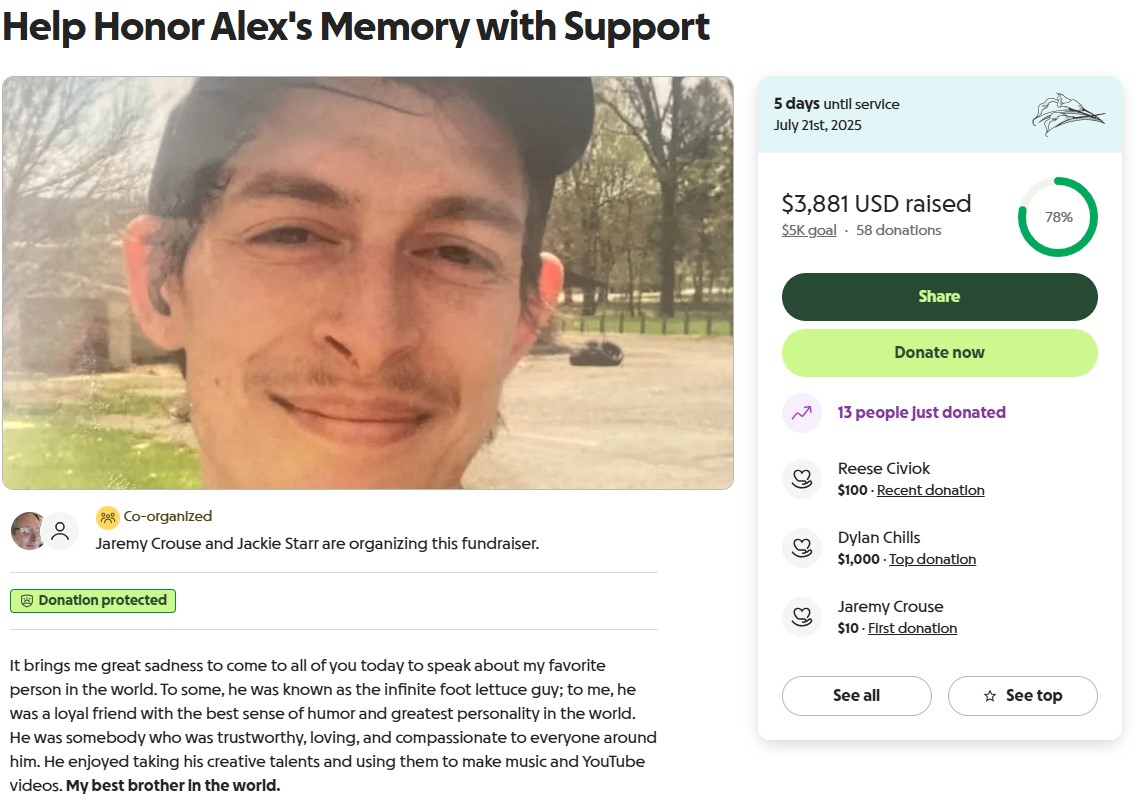Open the Top donation link

point(932,560)
